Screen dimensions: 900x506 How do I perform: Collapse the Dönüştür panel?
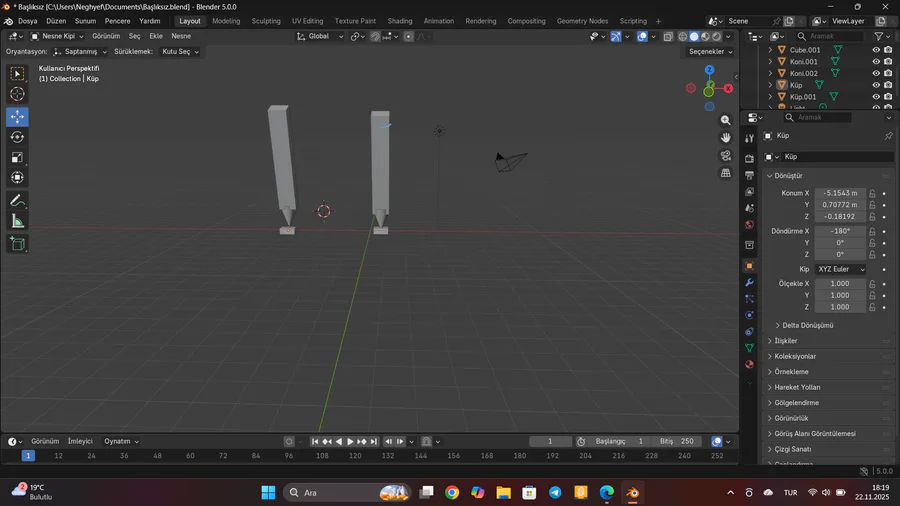(x=786, y=176)
